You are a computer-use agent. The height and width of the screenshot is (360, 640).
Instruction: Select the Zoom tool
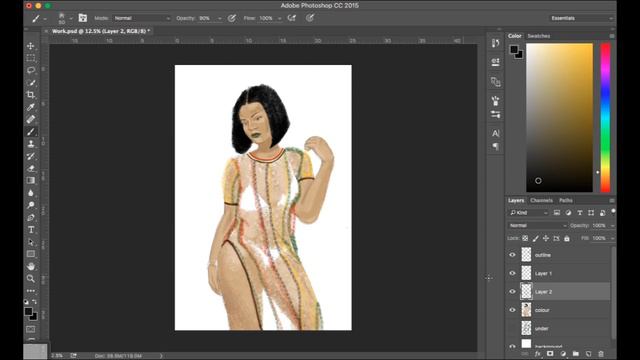click(31, 279)
